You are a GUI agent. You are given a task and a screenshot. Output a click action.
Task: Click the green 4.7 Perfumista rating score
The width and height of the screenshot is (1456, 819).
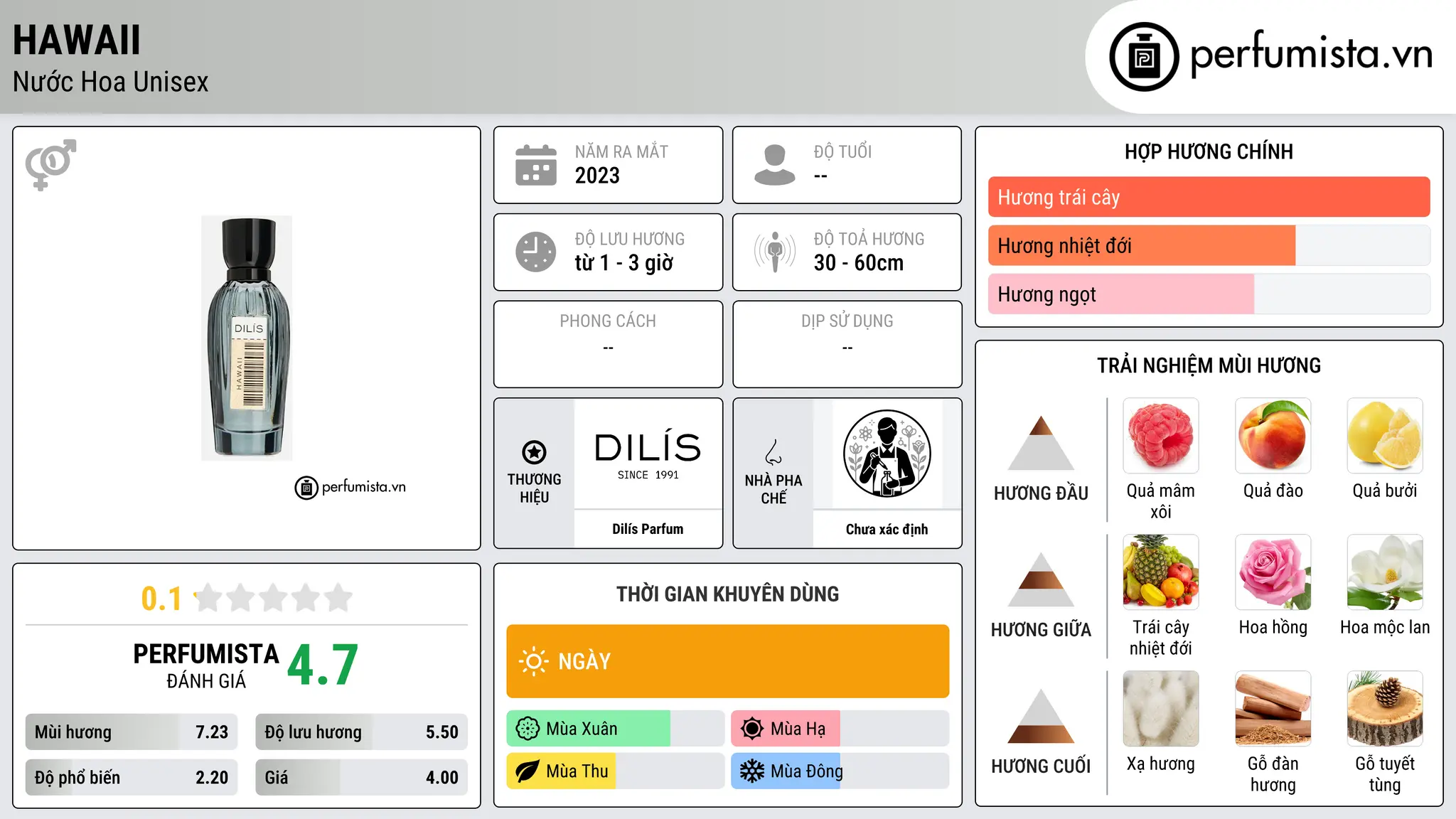pos(323,665)
